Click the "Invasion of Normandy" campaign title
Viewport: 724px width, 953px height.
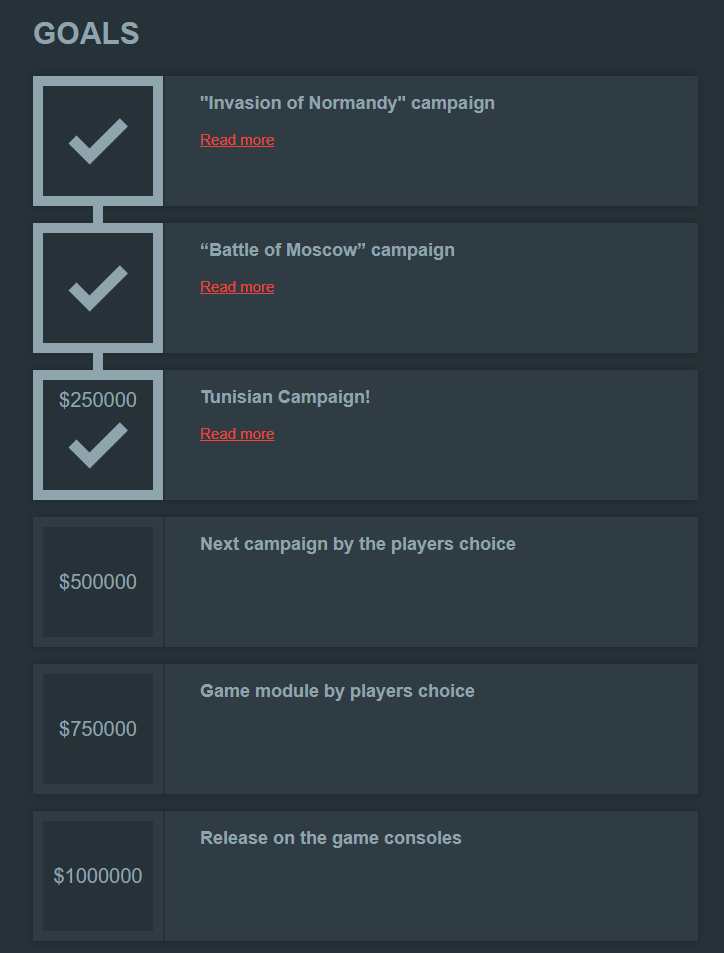347,103
